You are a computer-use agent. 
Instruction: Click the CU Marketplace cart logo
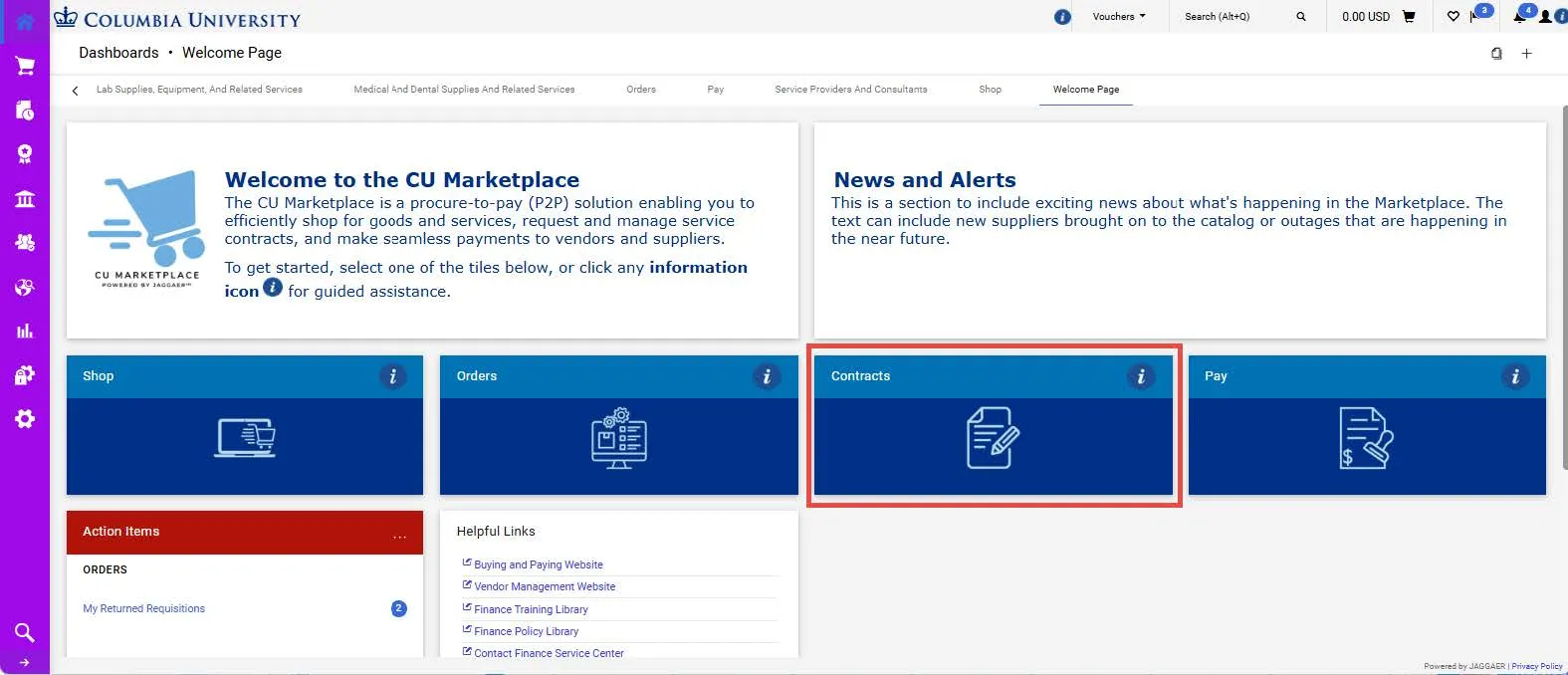(x=146, y=230)
